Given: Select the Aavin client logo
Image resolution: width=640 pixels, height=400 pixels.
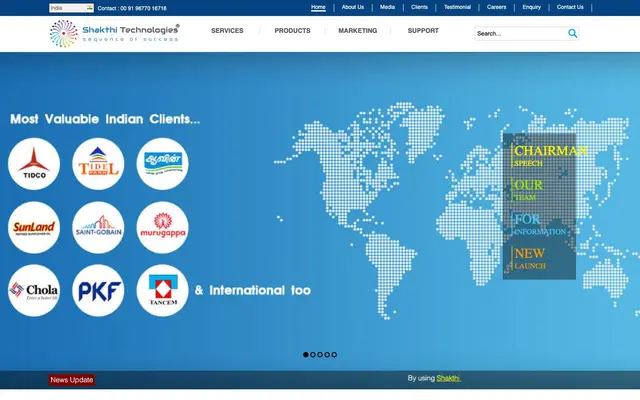Looking at the screenshot, I should tap(162, 164).
